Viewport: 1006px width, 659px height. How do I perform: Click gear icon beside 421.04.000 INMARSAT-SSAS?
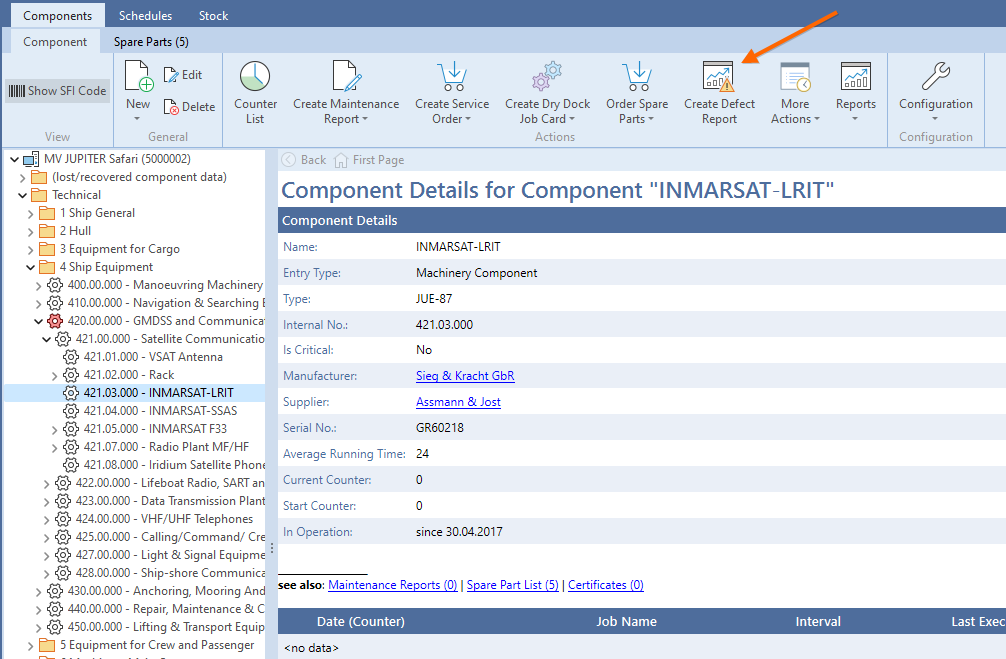point(71,411)
